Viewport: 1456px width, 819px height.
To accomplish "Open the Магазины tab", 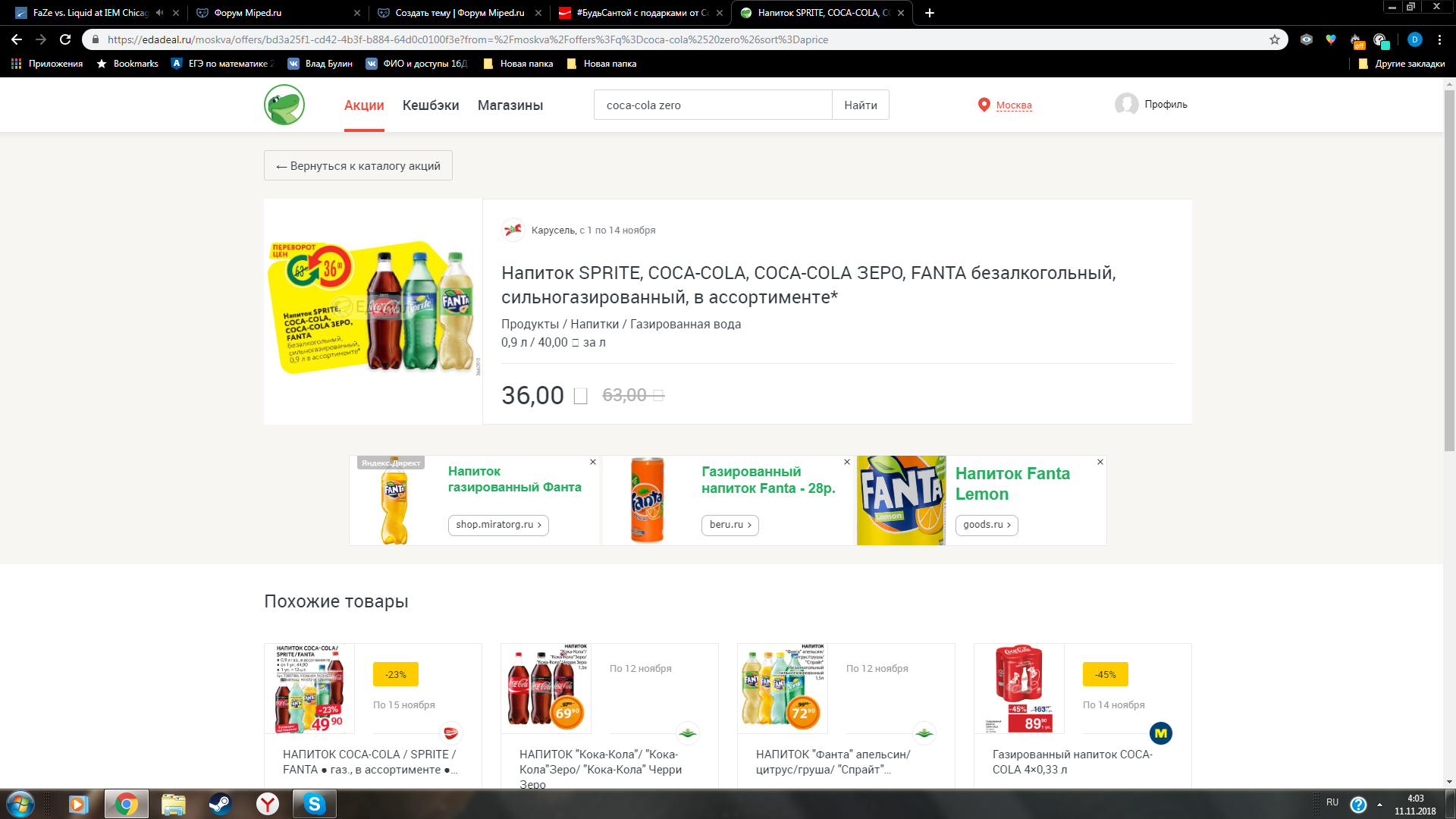I will [510, 105].
